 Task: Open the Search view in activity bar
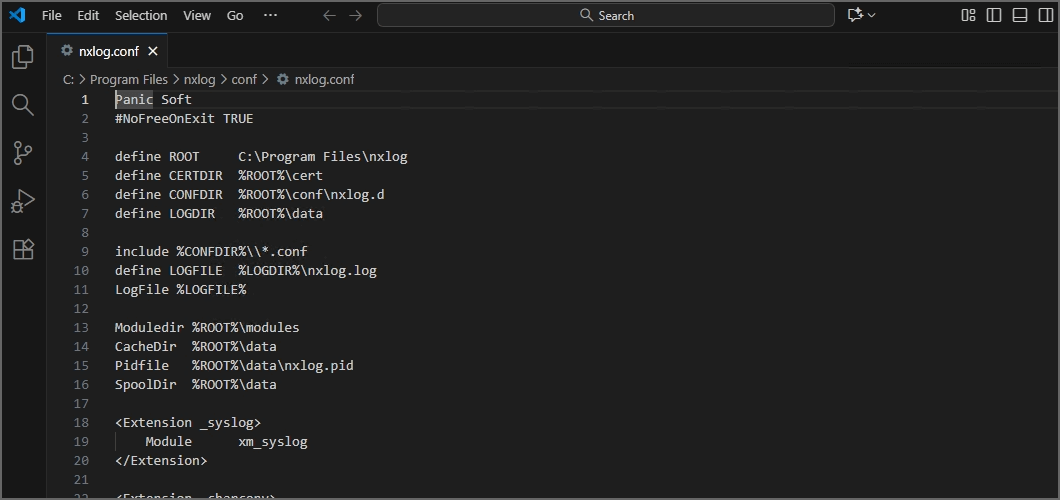pyautogui.click(x=22, y=105)
